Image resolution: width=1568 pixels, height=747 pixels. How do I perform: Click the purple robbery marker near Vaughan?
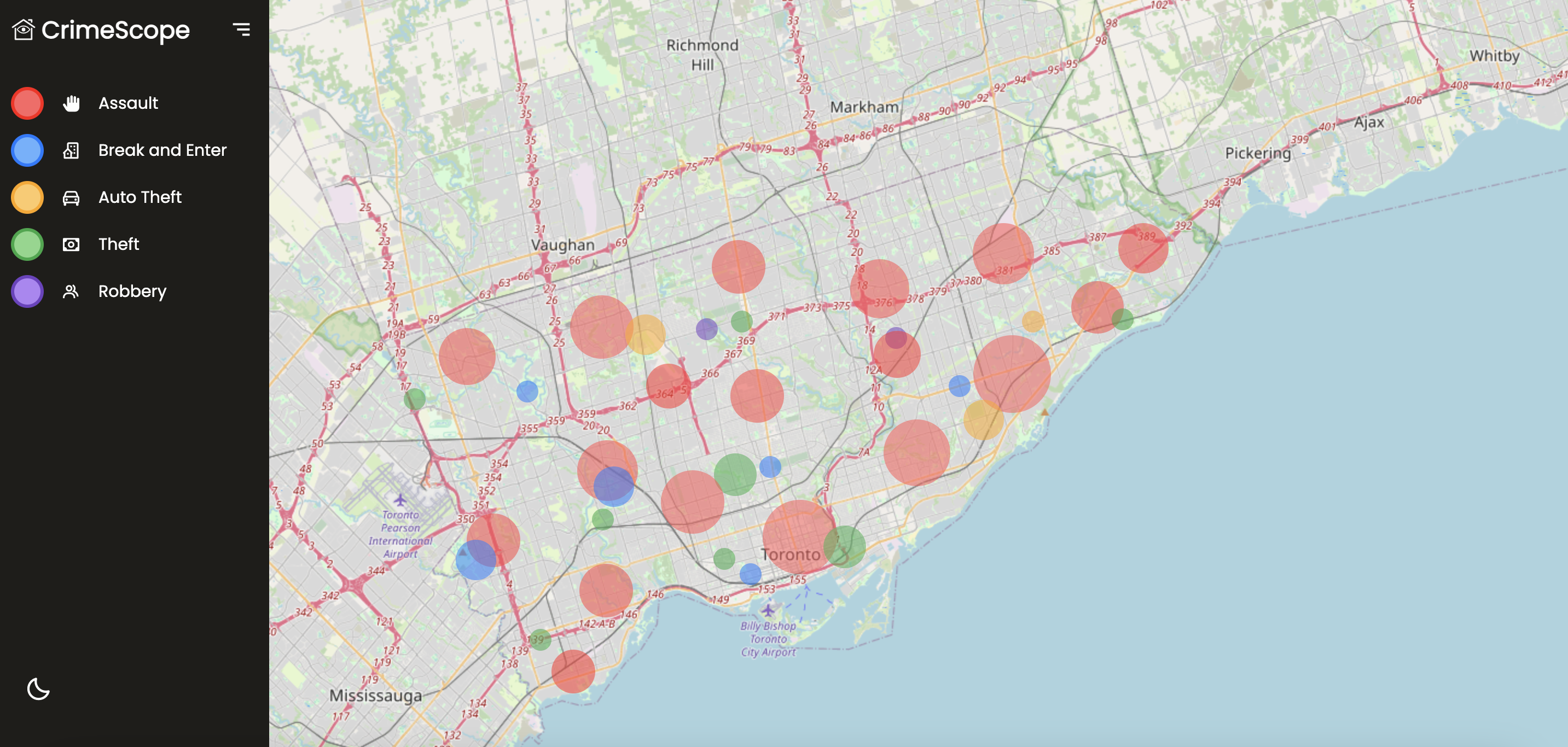point(706,329)
